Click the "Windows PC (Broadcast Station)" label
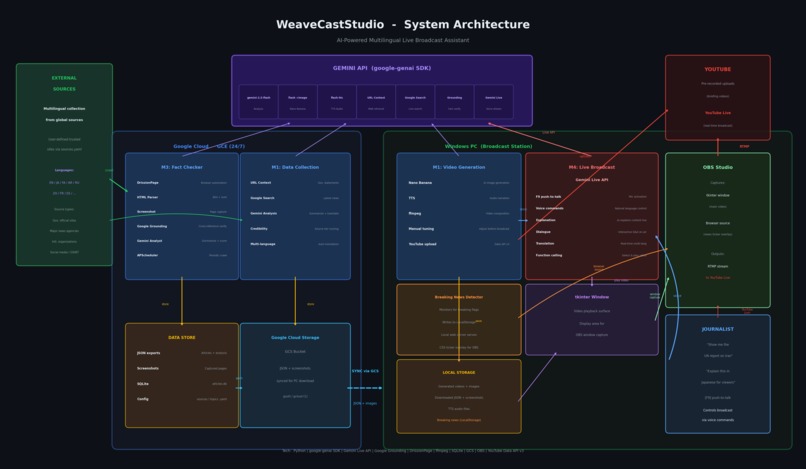This screenshot has height=469, width=806. 488,147
